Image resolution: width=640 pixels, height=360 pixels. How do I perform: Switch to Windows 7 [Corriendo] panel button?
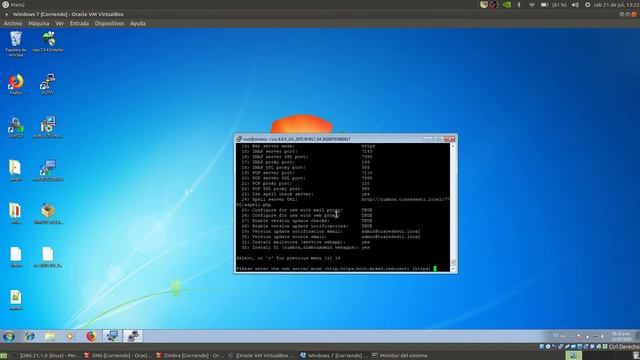[x=333, y=356]
